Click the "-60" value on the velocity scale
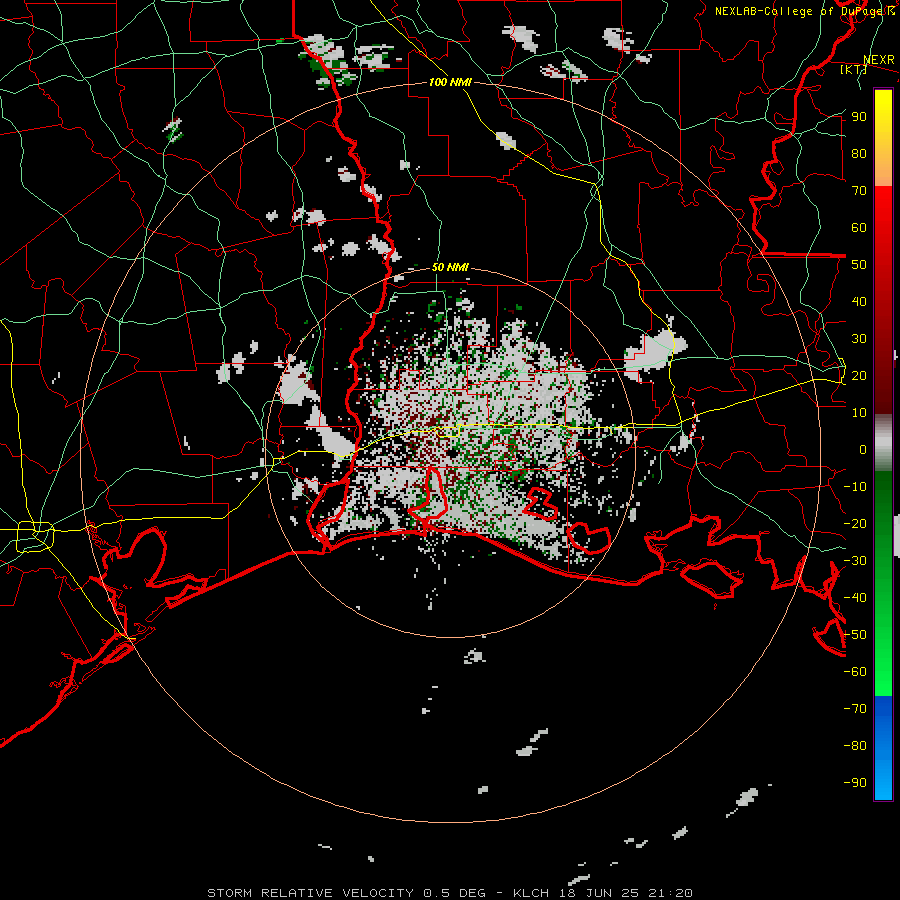900x900 pixels. pyautogui.click(x=855, y=672)
